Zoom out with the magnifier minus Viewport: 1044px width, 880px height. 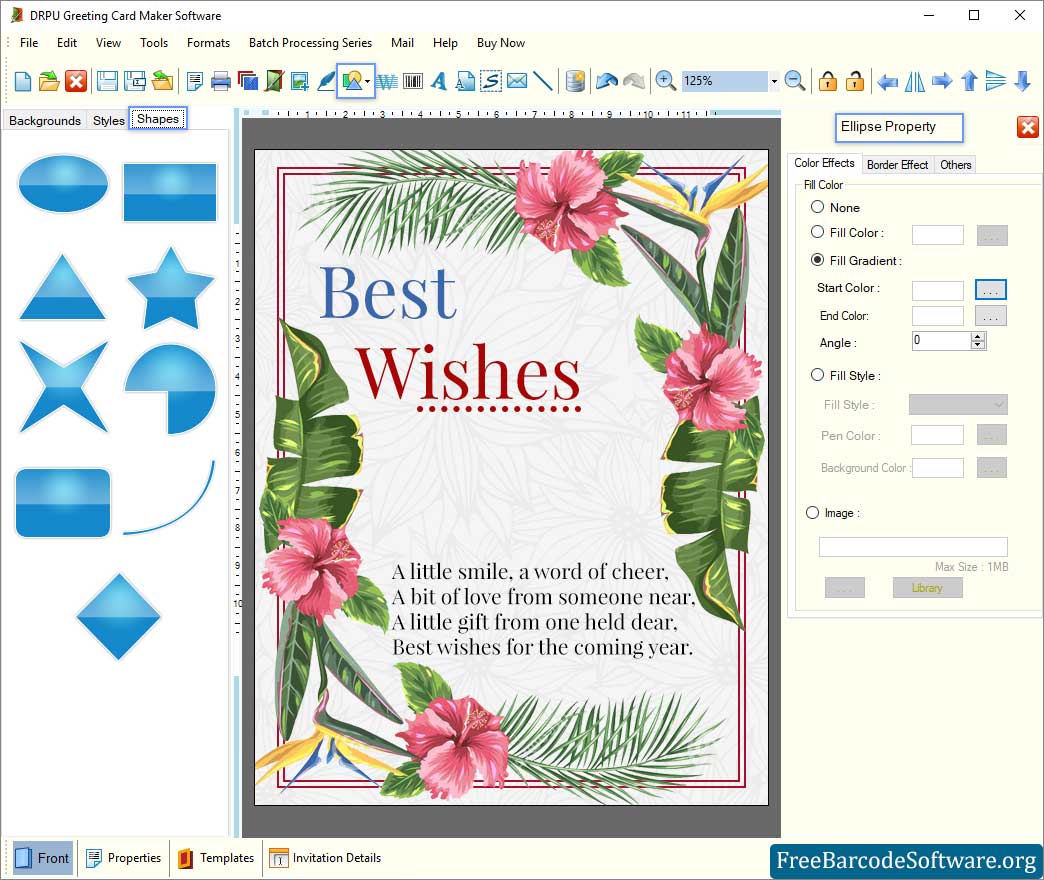pos(794,81)
